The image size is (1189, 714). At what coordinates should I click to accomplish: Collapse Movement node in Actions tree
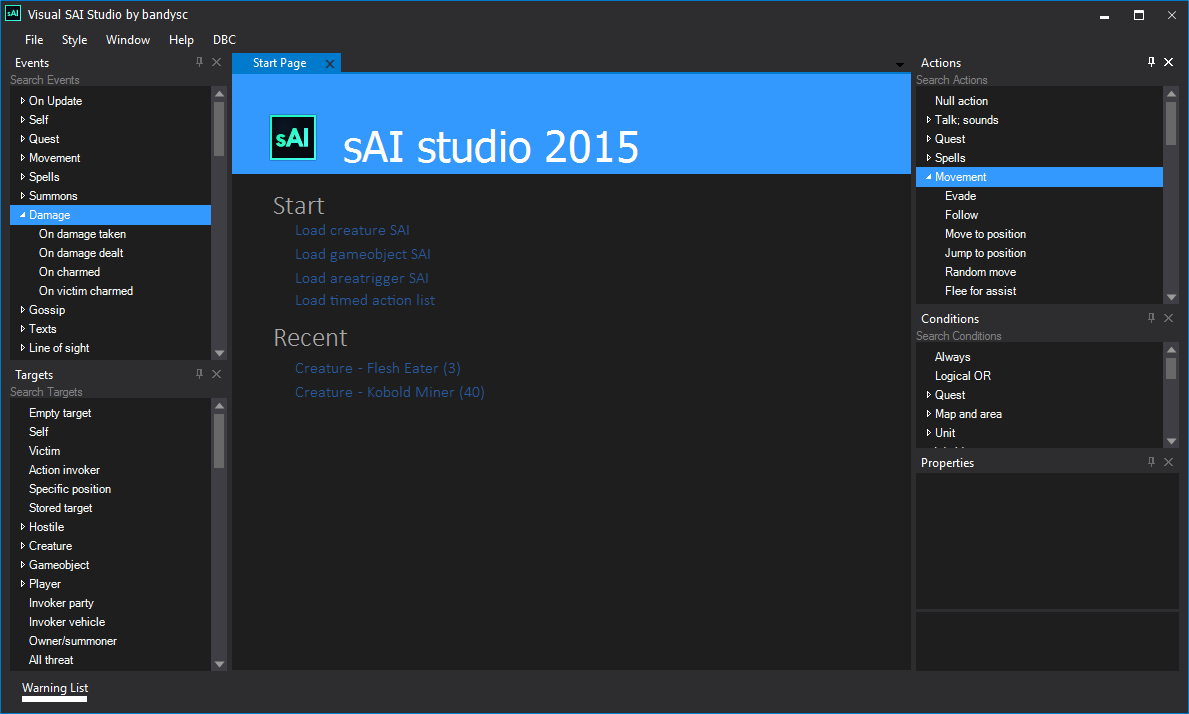[928, 177]
